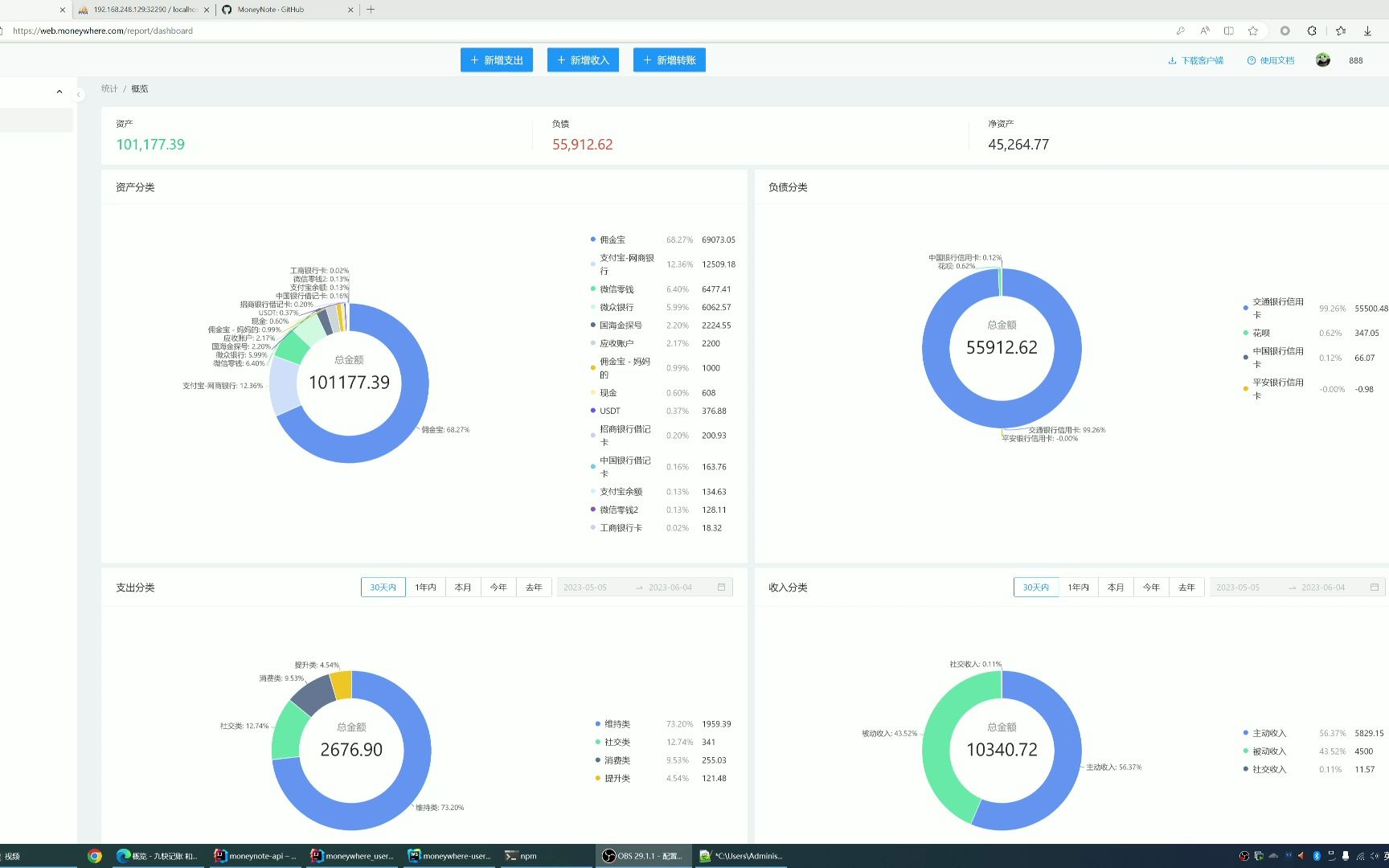The width and height of the screenshot is (1389, 868).
Task: Click the browser read aloud icon
Action: coord(1205,31)
